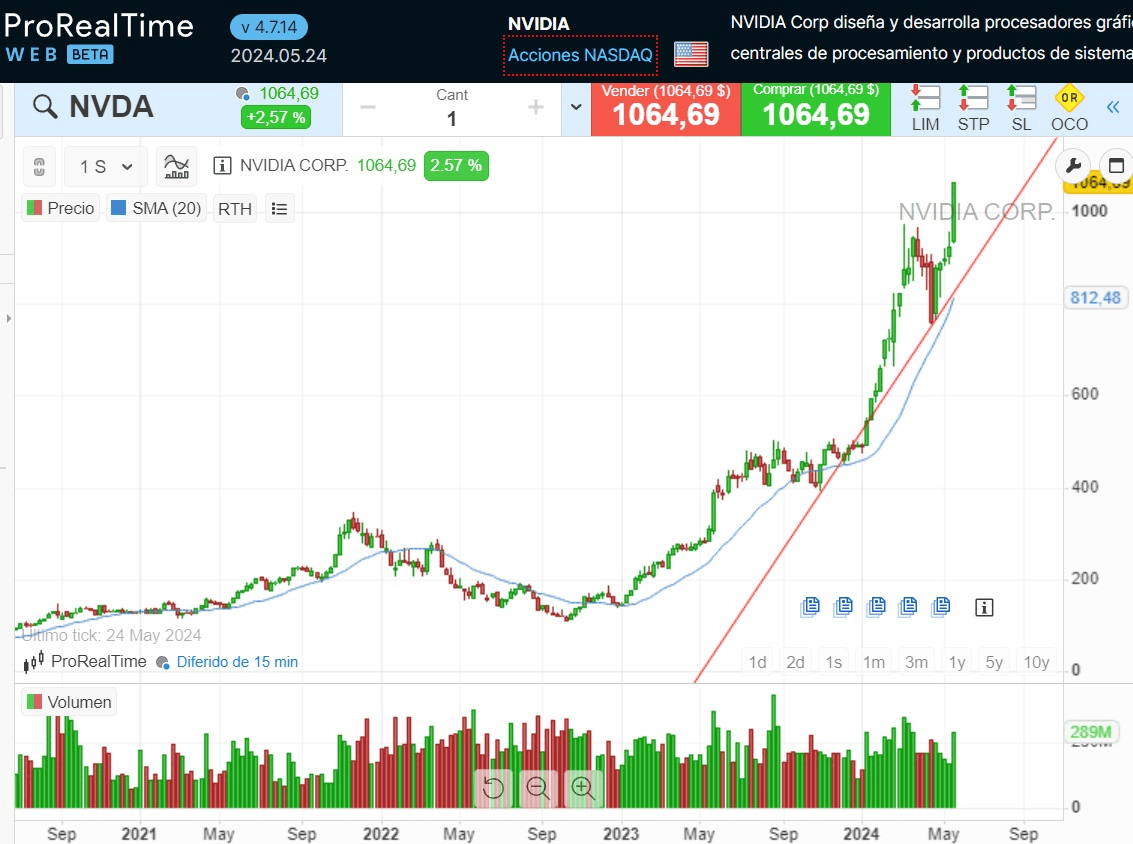
Task: Collapse the order panel with double chevron
Action: [x=1113, y=108]
